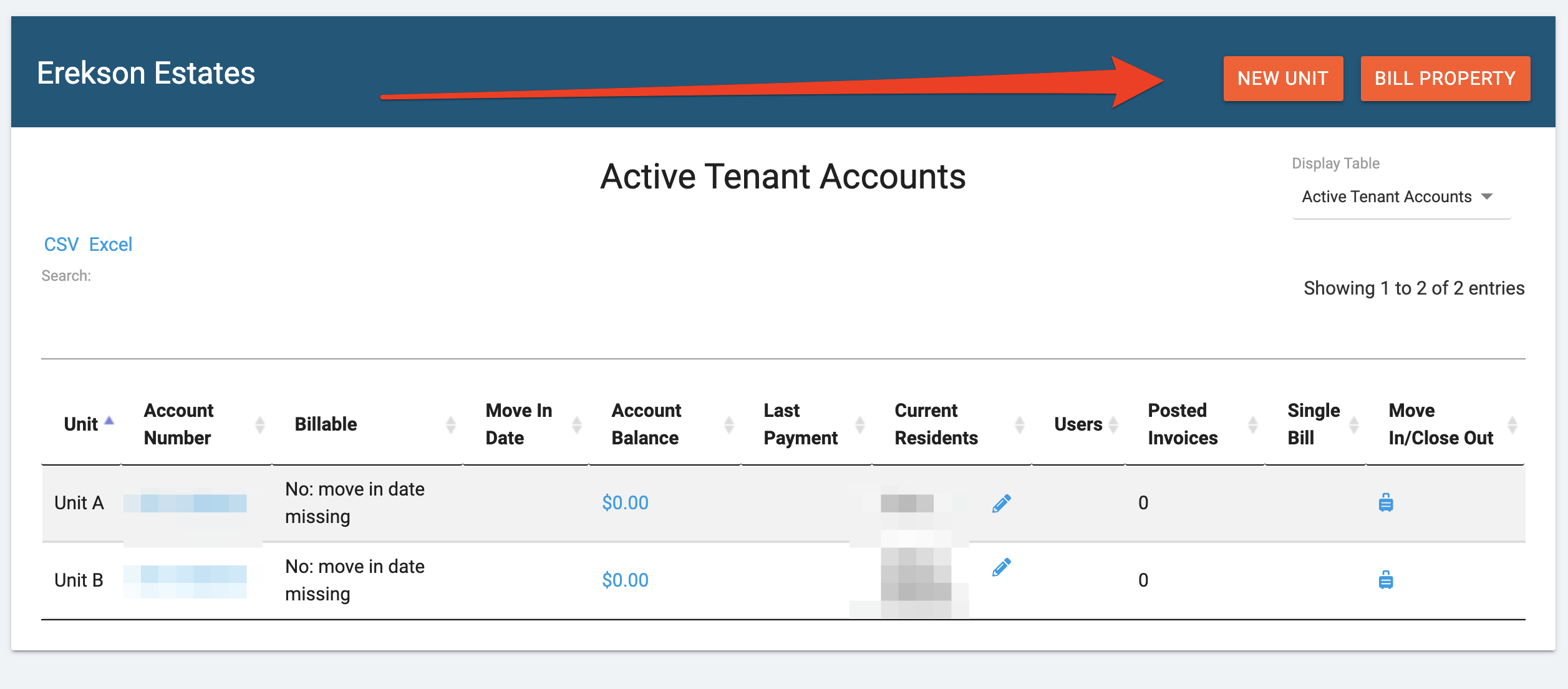Toggle sort on Single Bill column
This screenshot has height=689, width=1568.
(1354, 424)
